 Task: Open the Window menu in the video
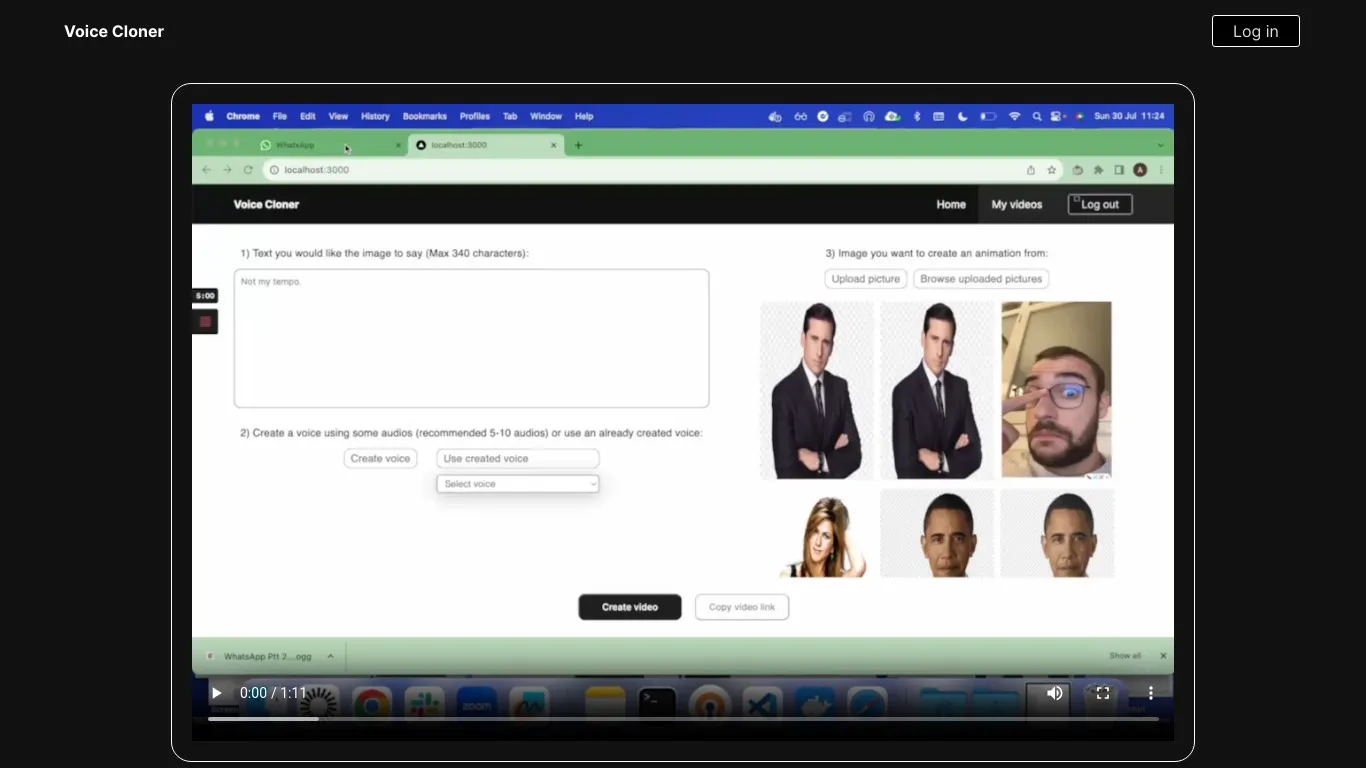click(546, 116)
